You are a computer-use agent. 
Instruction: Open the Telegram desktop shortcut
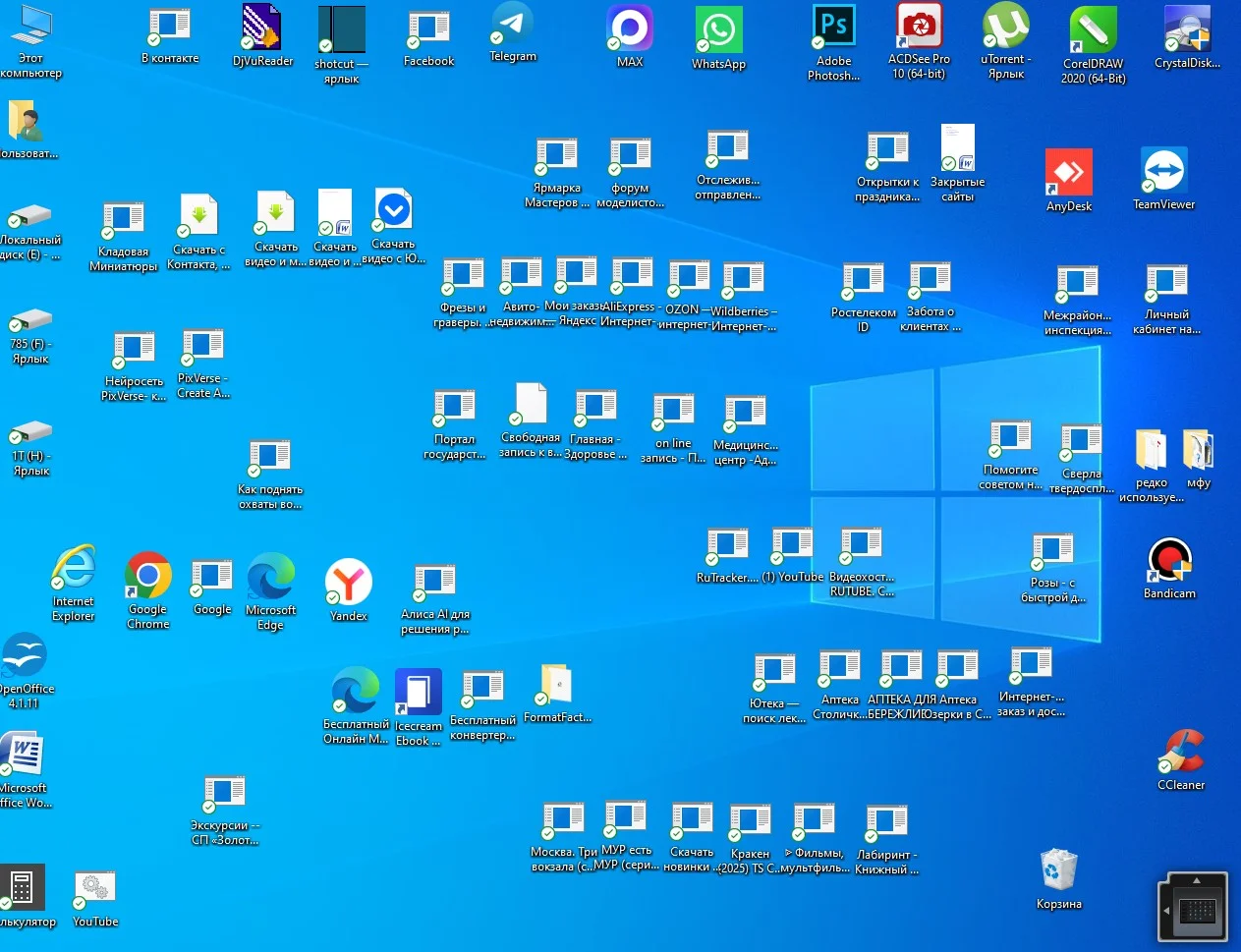click(x=512, y=25)
